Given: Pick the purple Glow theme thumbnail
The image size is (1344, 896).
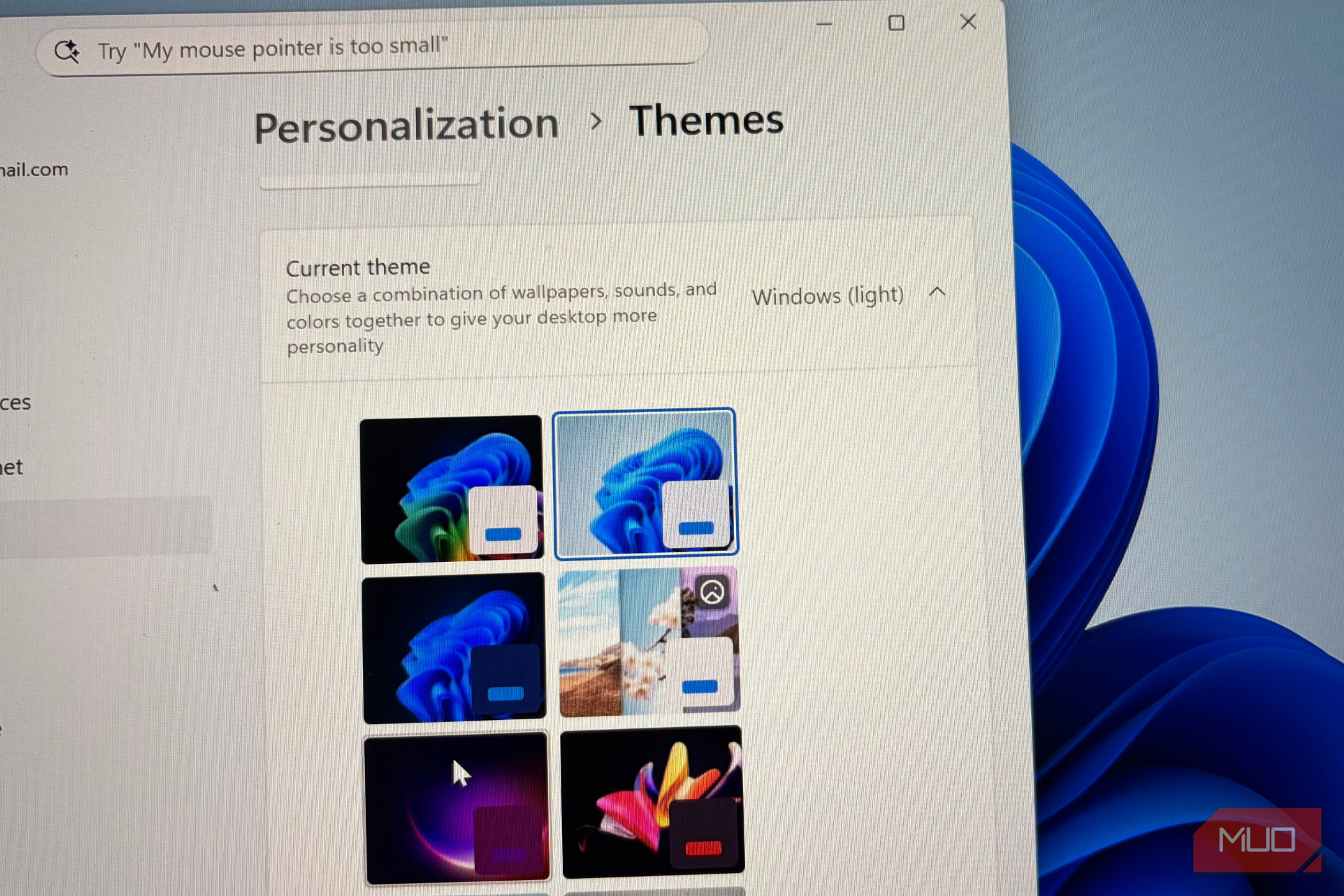Looking at the screenshot, I should (457, 808).
